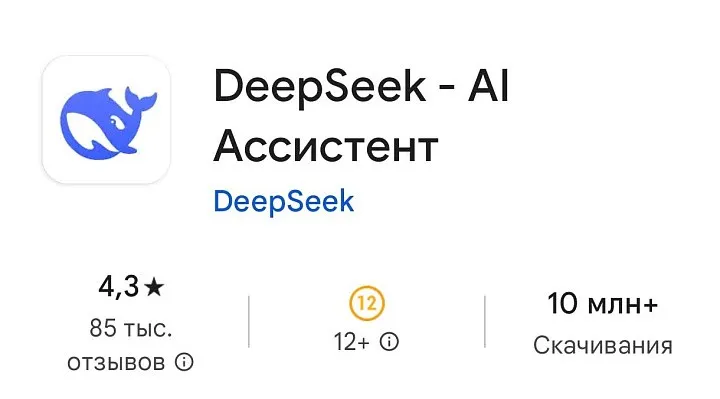The width and height of the screenshot is (720, 399).
Task: Click the info icon beside отзывов
Action: pos(184,362)
